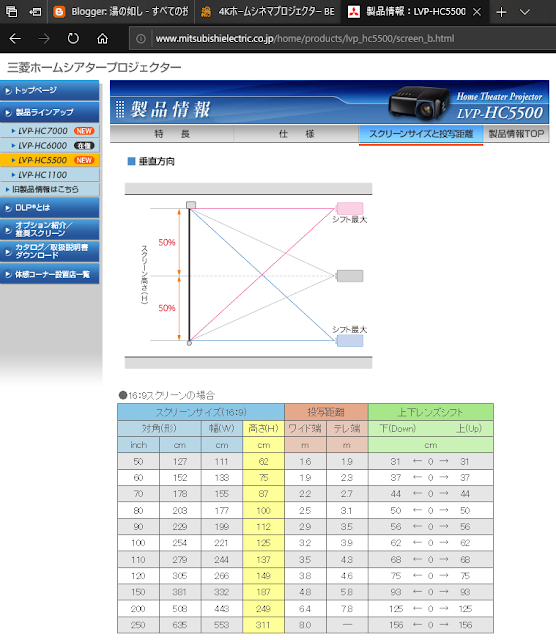556x640 pixels.
Task: Open a new tab with plus icon
Action: coord(501,12)
